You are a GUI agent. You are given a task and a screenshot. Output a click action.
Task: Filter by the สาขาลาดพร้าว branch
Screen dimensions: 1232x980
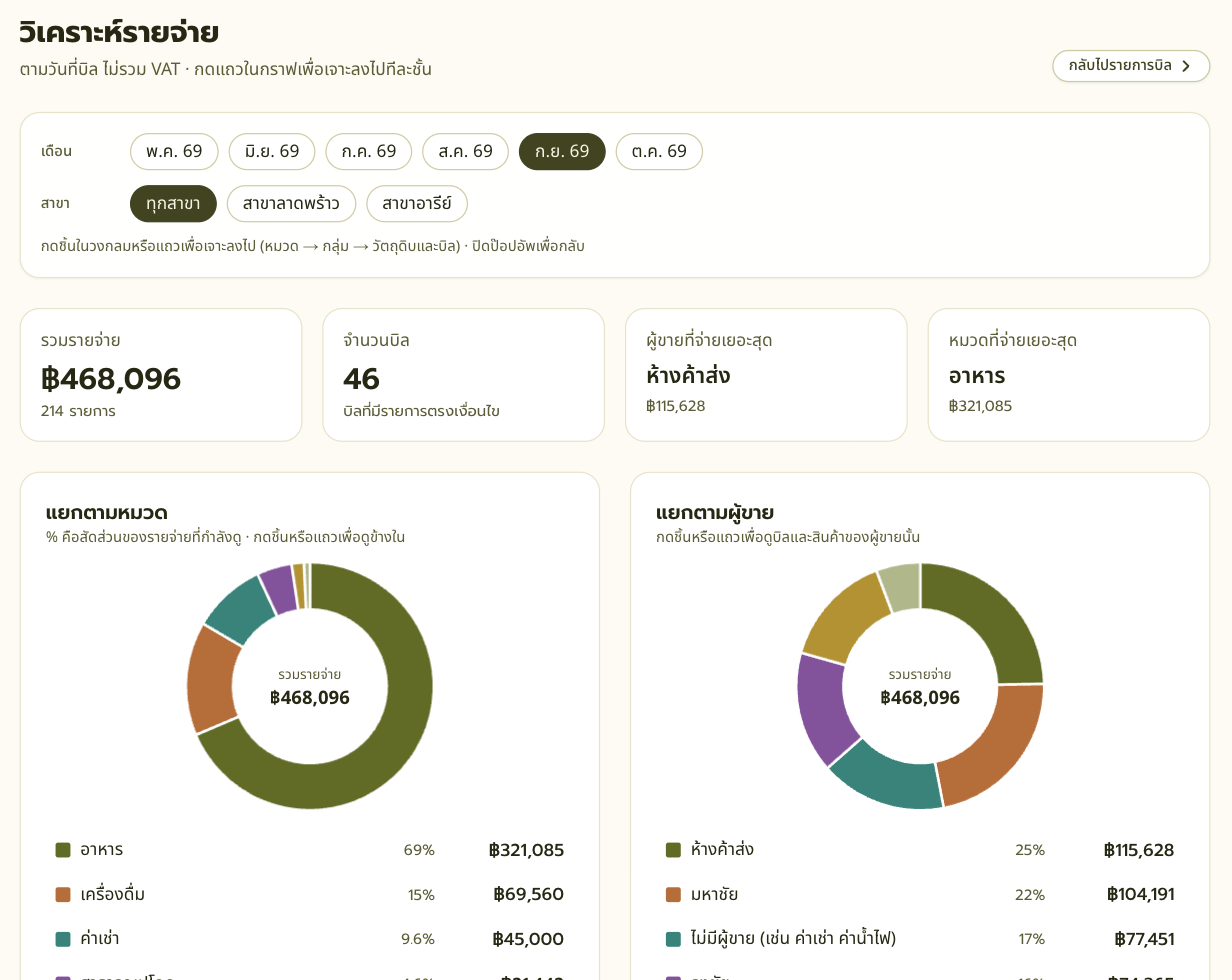[291, 204]
